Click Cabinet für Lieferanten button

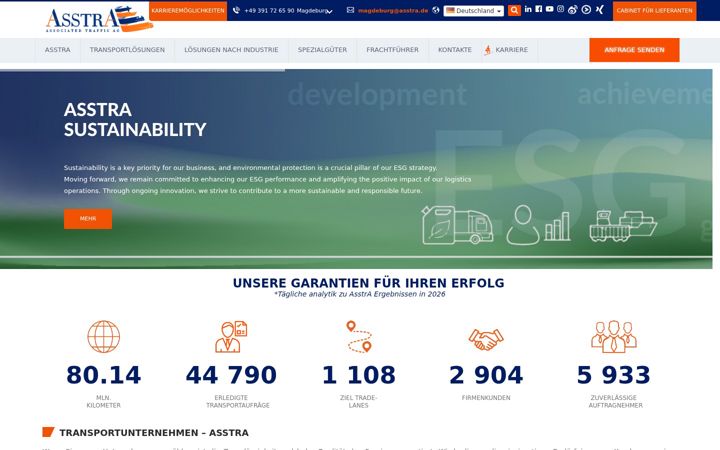(x=654, y=11)
